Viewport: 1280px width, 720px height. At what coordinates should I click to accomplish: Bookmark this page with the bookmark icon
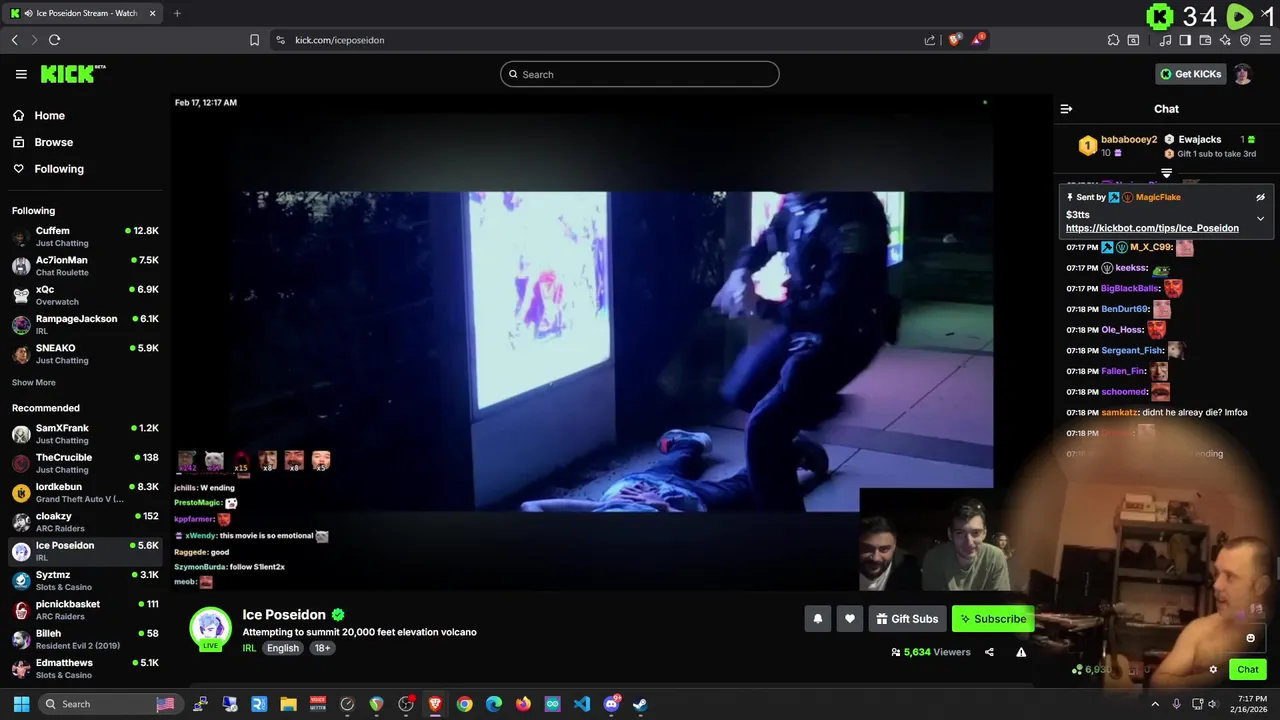[x=254, y=40]
